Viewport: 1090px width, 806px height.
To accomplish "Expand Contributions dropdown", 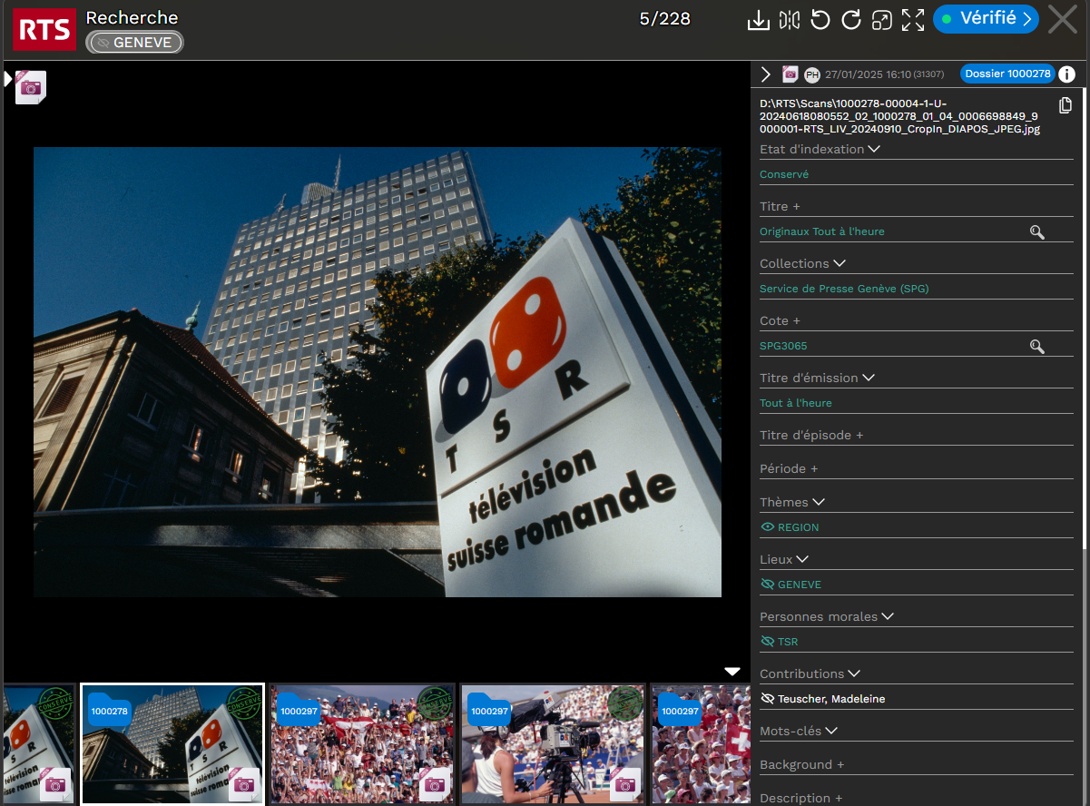I will (x=854, y=672).
